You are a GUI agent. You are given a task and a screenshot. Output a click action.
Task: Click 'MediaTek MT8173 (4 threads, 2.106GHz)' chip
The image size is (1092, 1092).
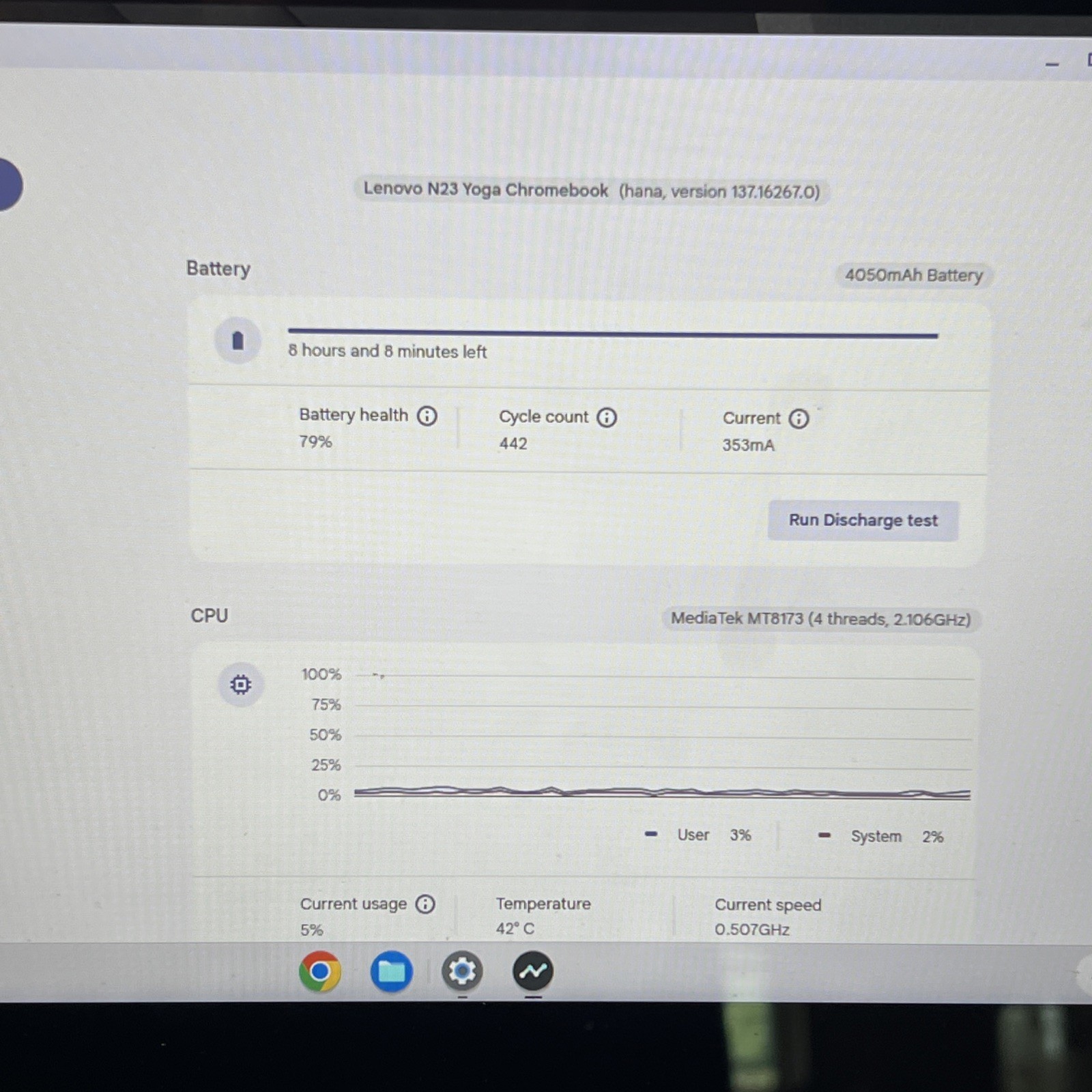click(821, 619)
